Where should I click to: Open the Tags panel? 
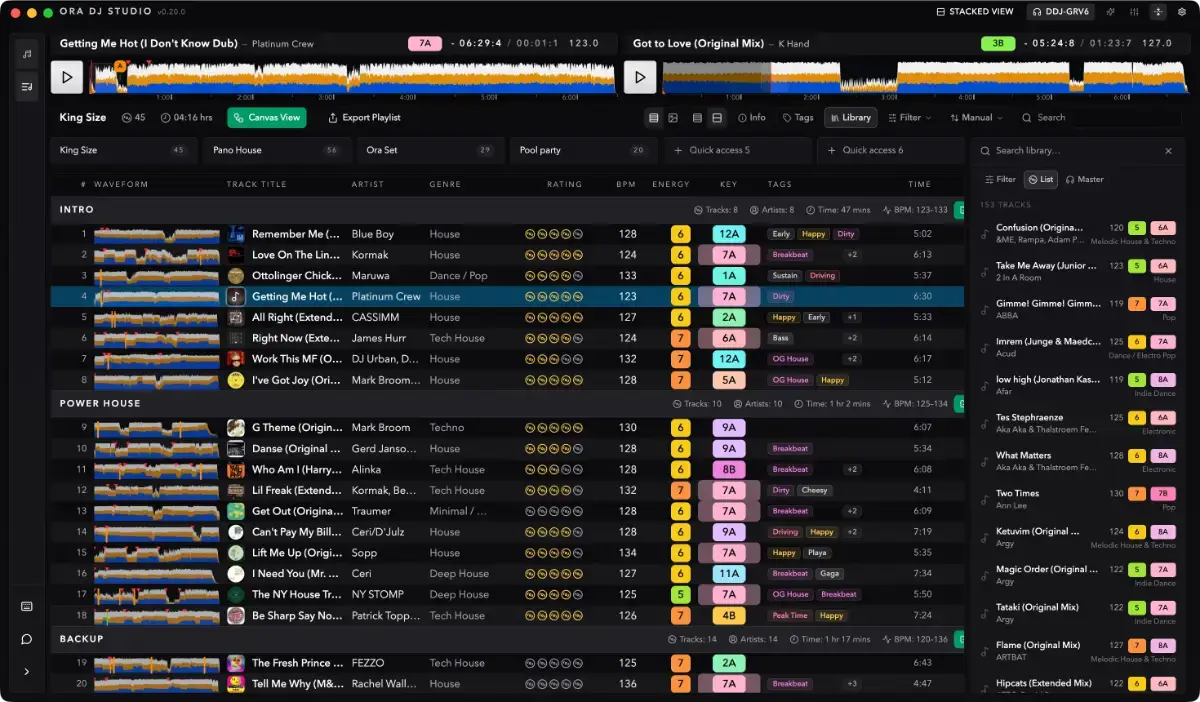(798, 117)
